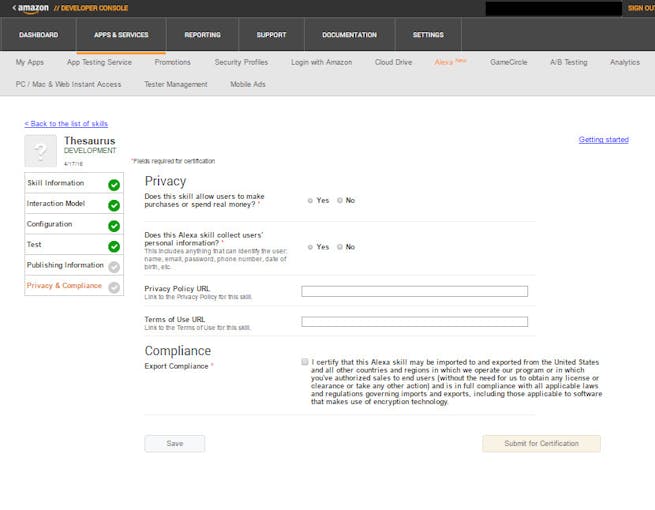Click the gray checkmark next to Privacy & Compliance
This screenshot has height=510, width=655.
(x=114, y=287)
